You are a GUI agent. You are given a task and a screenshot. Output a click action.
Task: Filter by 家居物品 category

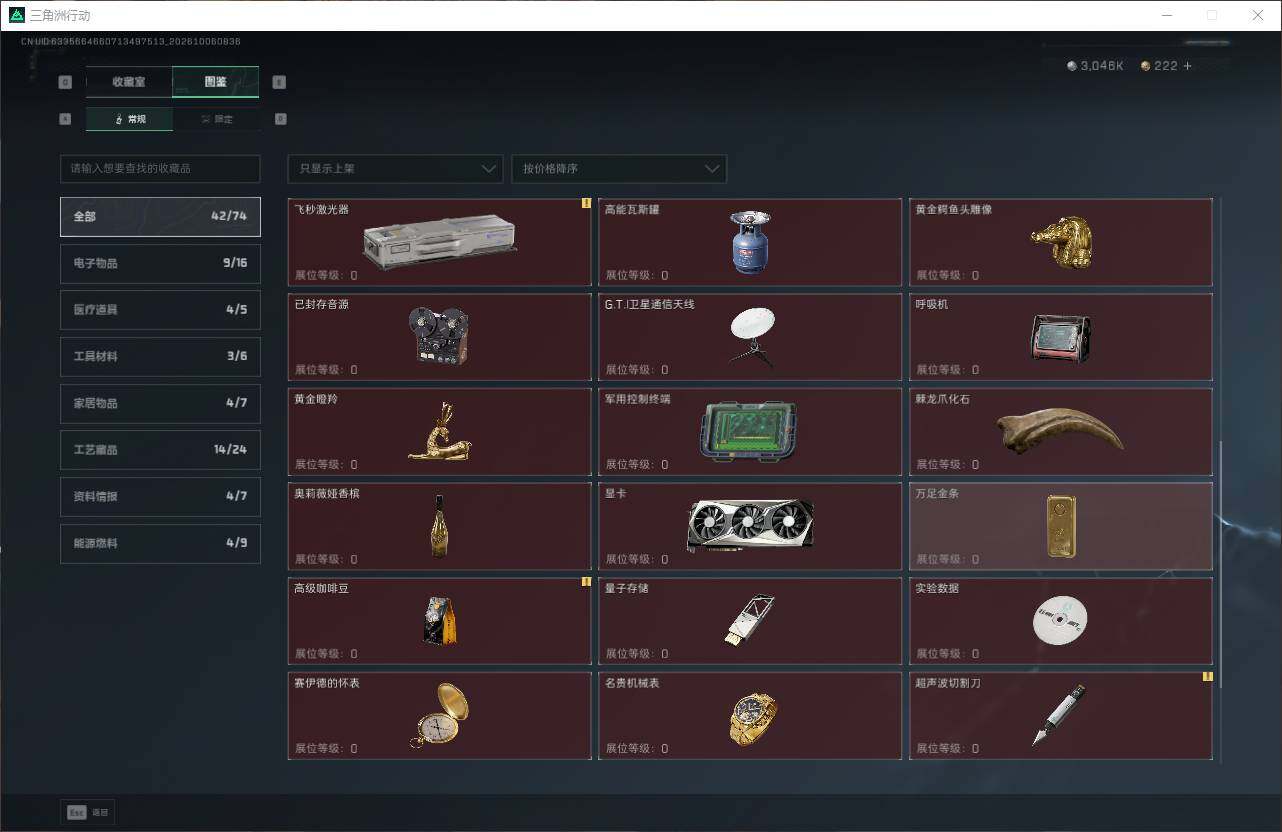pyautogui.click(x=160, y=403)
